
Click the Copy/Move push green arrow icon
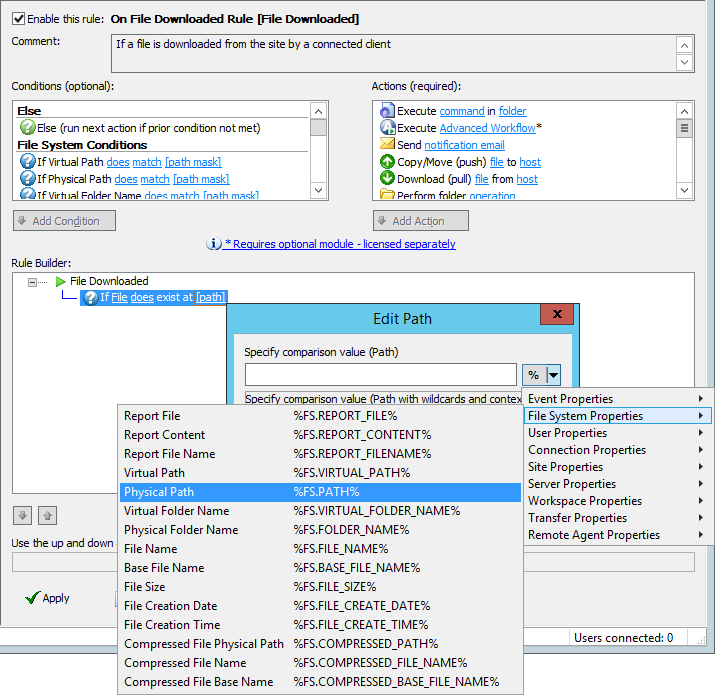click(387, 162)
